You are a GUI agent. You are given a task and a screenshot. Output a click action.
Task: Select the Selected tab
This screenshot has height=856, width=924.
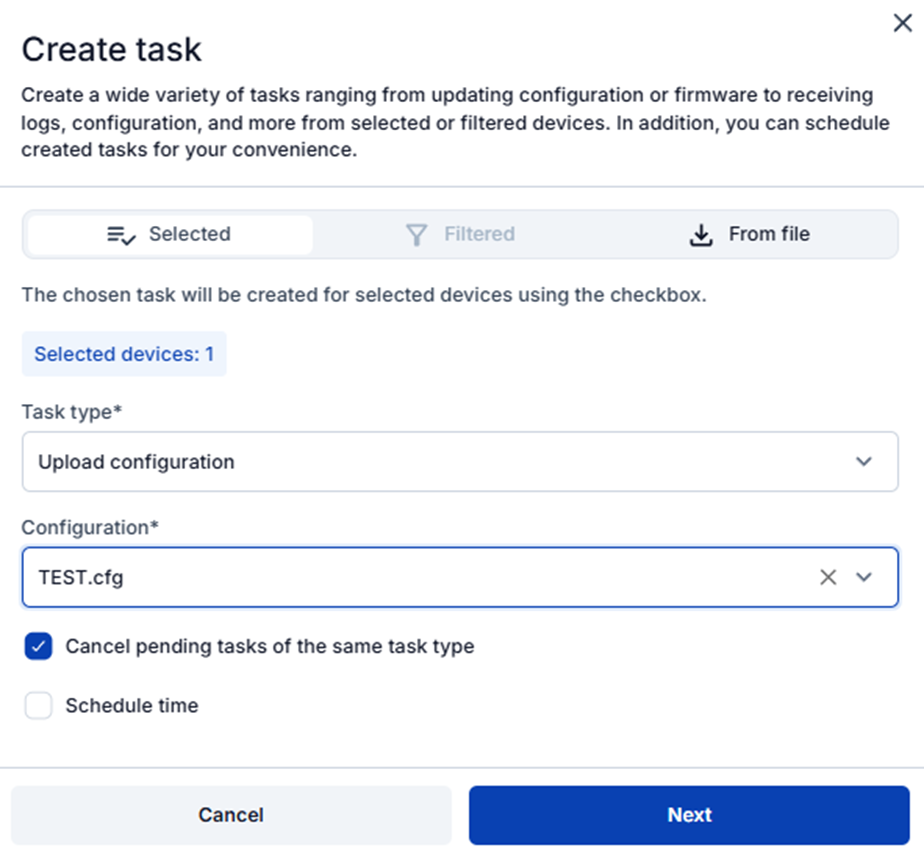[168, 234]
